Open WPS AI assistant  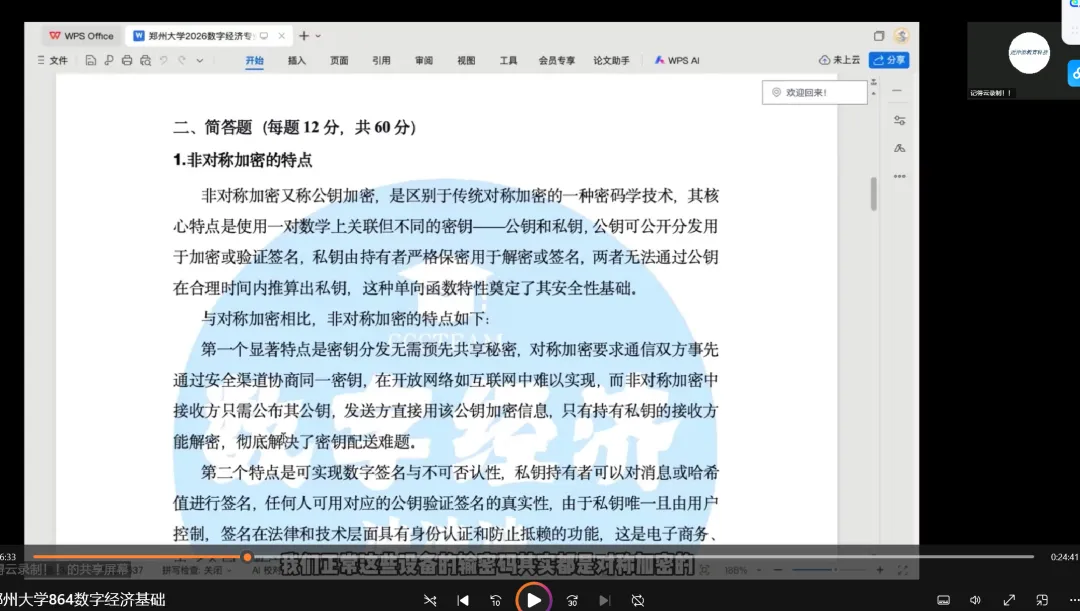click(677, 61)
